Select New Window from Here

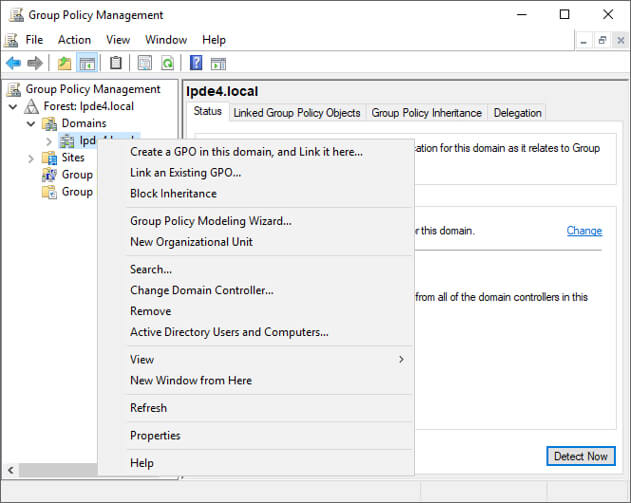(x=256, y=380)
